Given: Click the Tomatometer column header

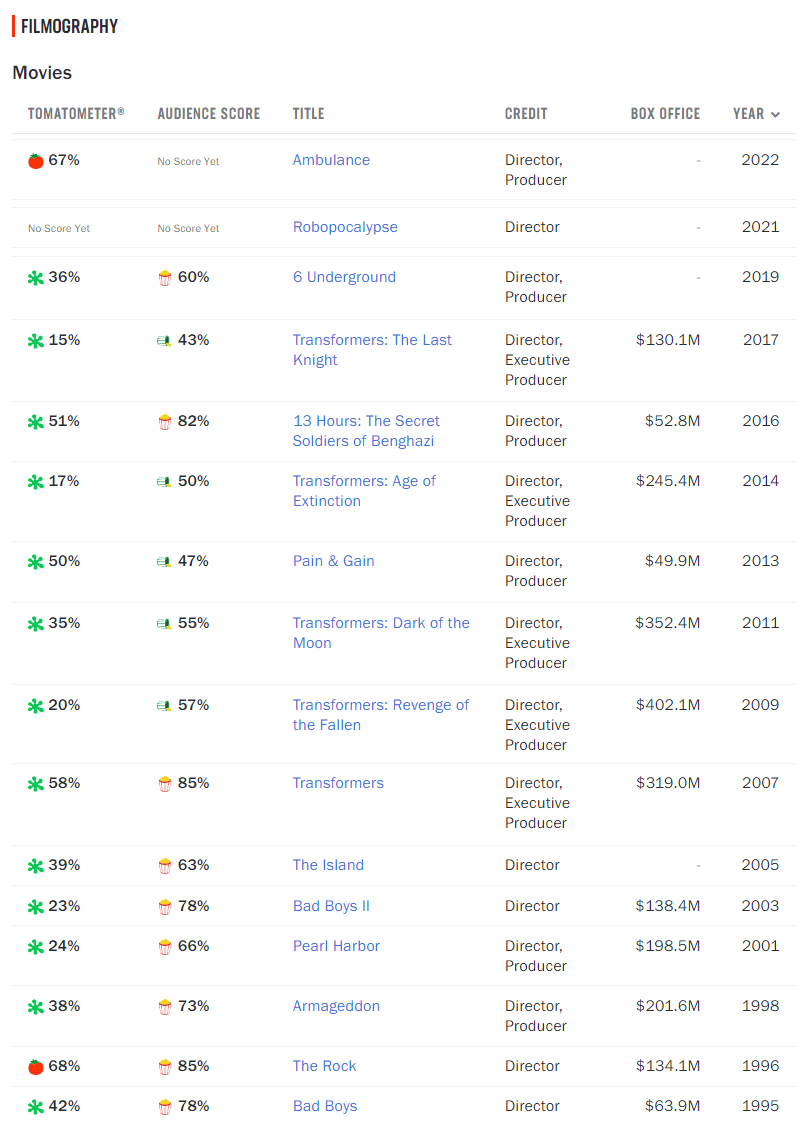Looking at the screenshot, I should 76,114.
